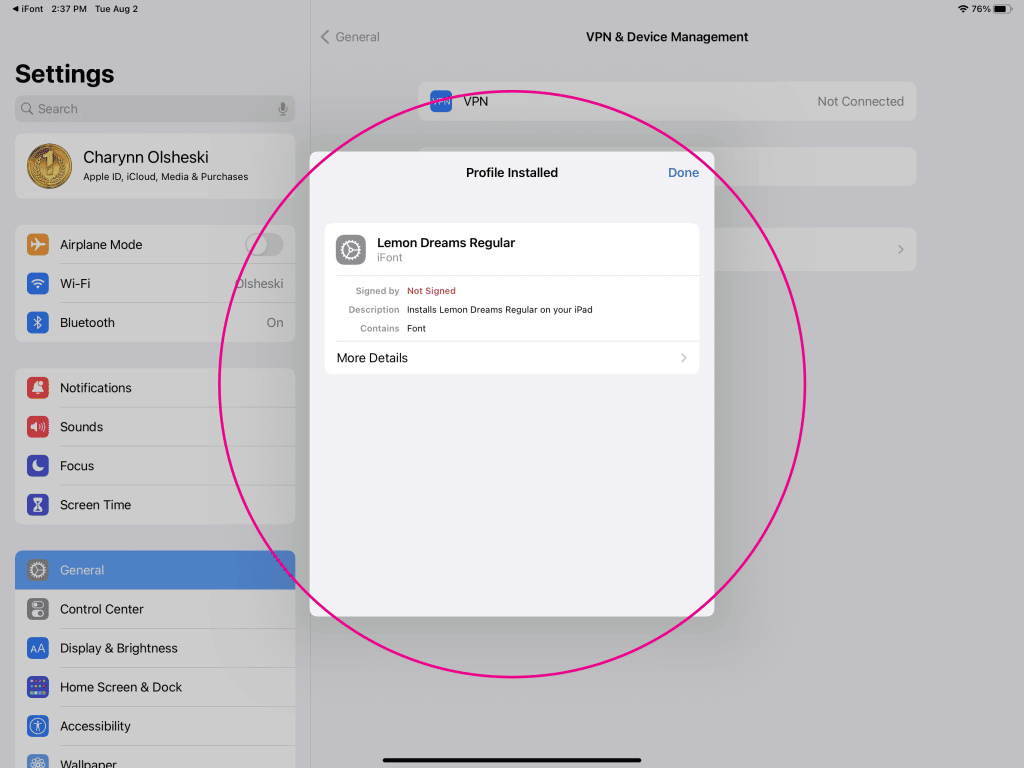This screenshot has width=1024, height=768.
Task: Tap the Notifications bell icon
Action: (38, 388)
